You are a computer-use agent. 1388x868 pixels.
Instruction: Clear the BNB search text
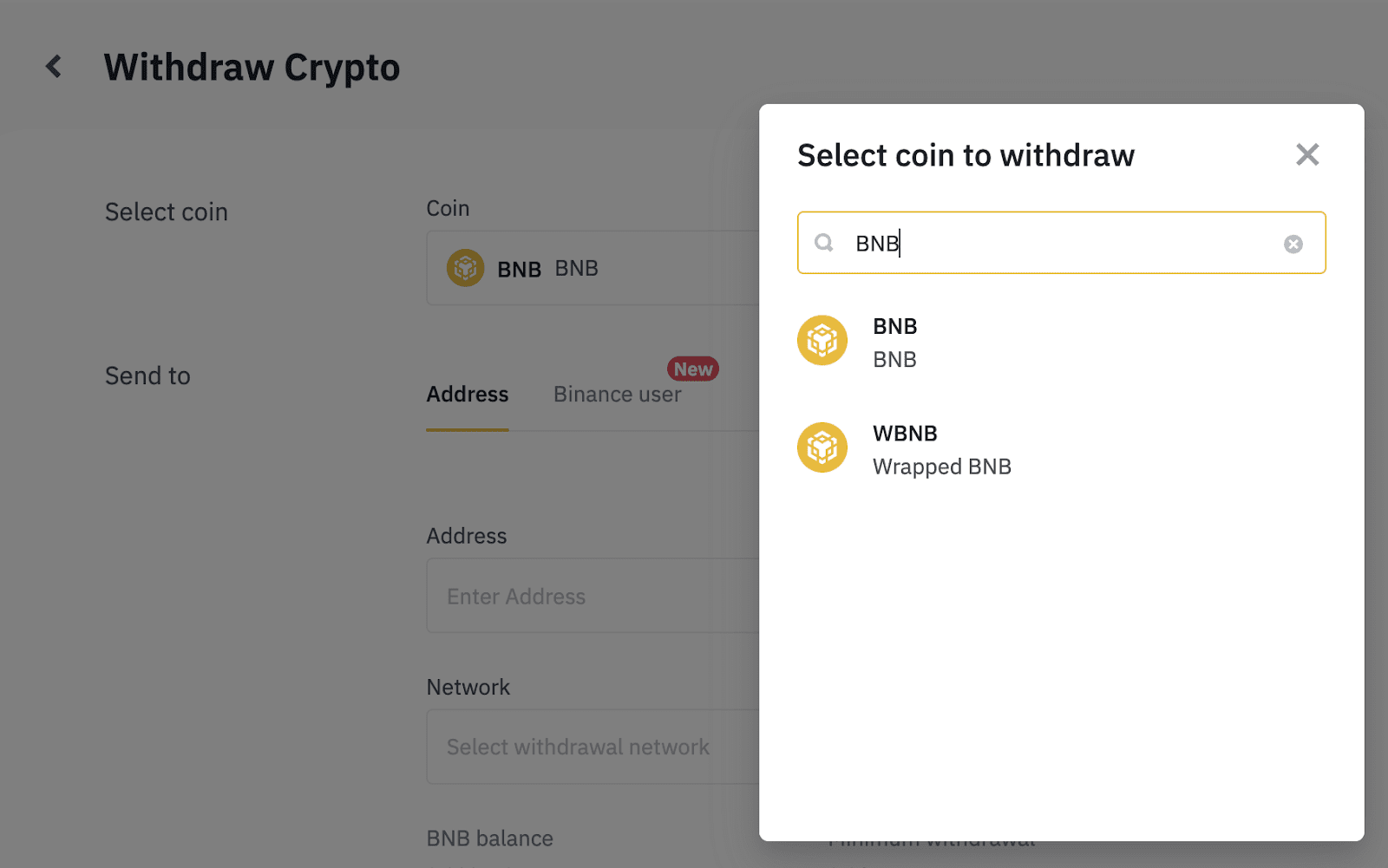(x=1293, y=244)
